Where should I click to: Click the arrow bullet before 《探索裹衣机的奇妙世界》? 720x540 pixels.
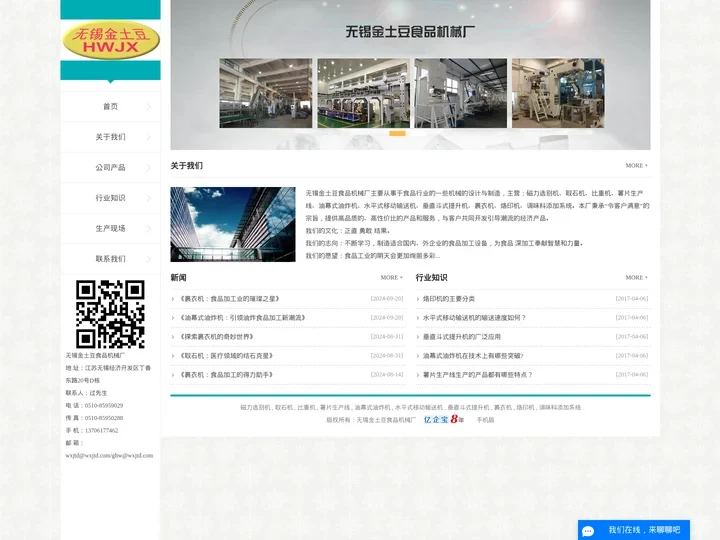click(173, 337)
